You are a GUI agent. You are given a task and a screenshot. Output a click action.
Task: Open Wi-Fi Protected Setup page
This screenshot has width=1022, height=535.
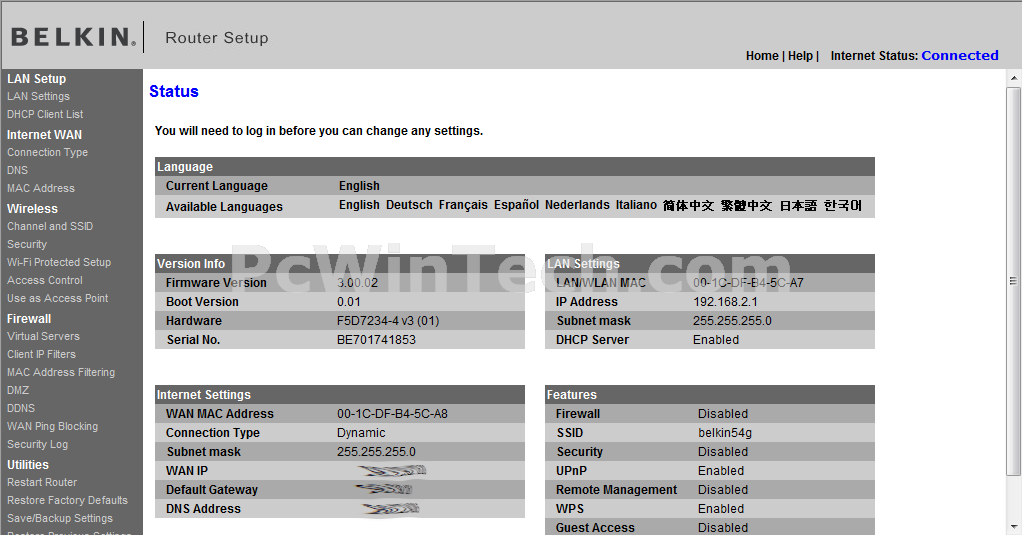[59, 262]
